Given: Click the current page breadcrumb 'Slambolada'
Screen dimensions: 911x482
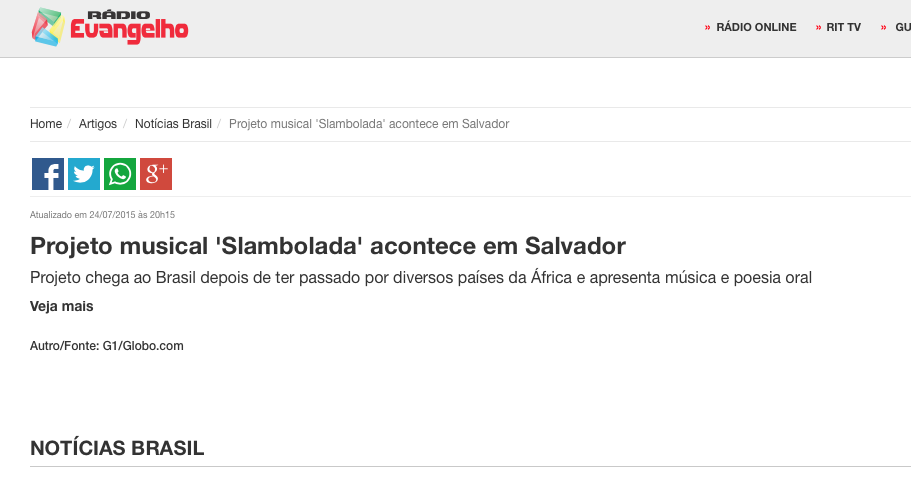Looking at the screenshot, I should pos(369,124).
